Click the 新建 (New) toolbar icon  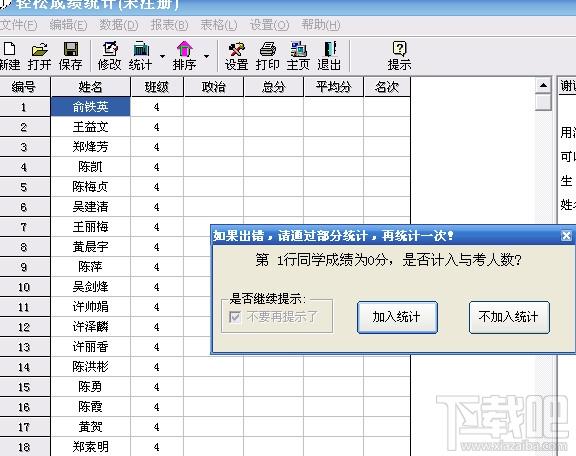click(10, 56)
